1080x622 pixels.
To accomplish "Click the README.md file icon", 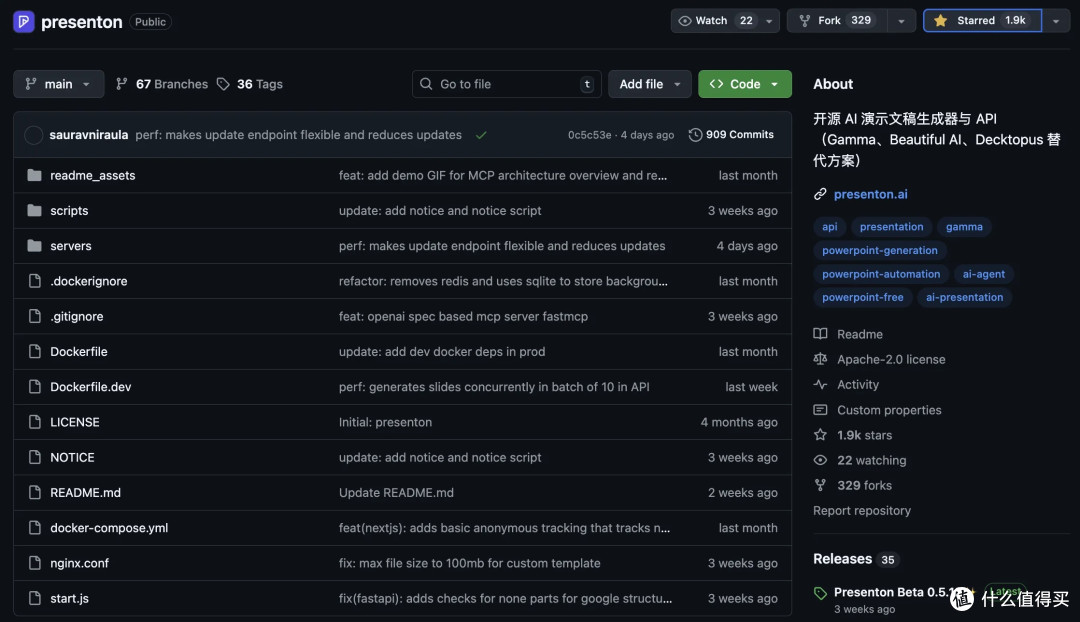I will [x=34, y=492].
